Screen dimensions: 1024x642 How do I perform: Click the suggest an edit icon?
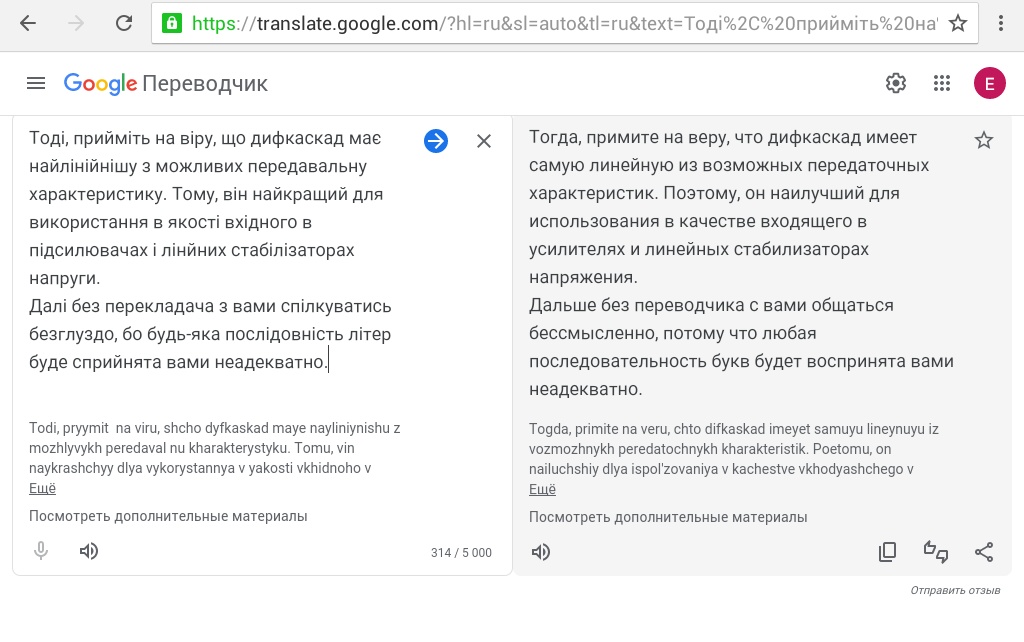click(x=936, y=552)
